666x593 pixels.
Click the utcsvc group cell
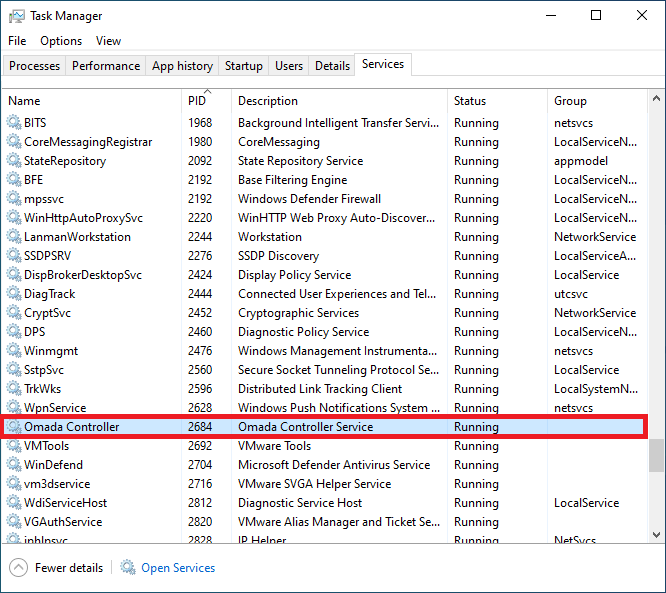coord(571,294)
